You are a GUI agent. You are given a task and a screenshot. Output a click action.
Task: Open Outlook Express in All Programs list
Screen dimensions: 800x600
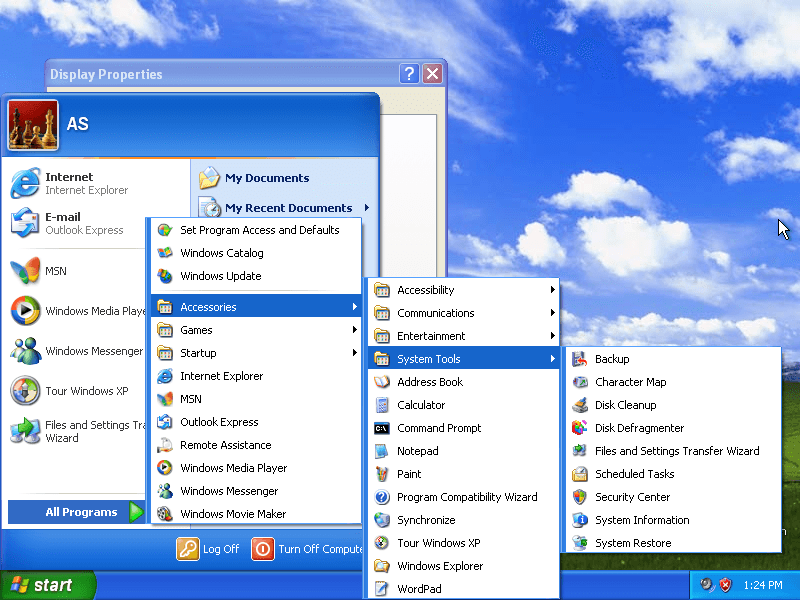click(x=256, y=421)
